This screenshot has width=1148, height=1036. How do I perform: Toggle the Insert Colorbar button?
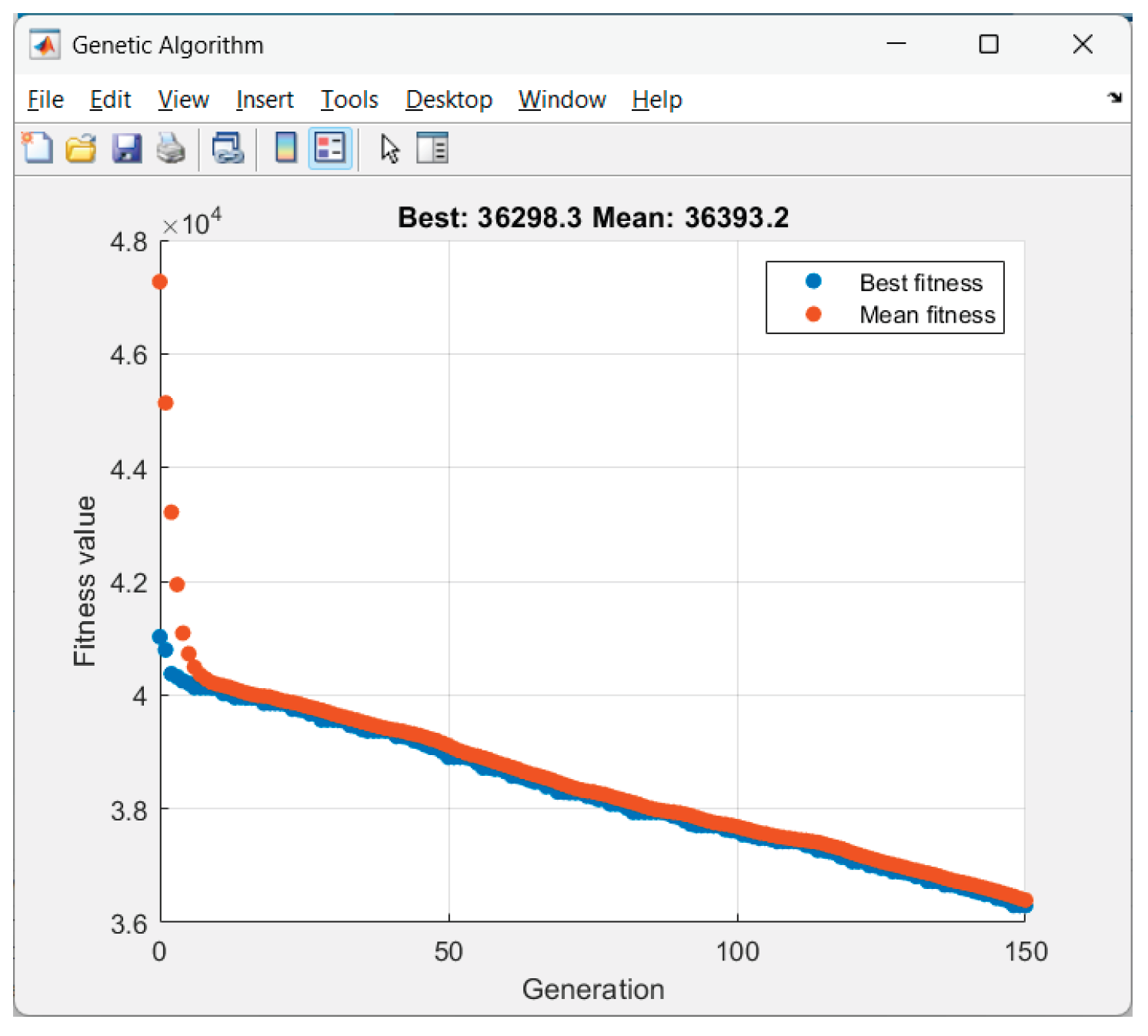click(x=285, y=148)
